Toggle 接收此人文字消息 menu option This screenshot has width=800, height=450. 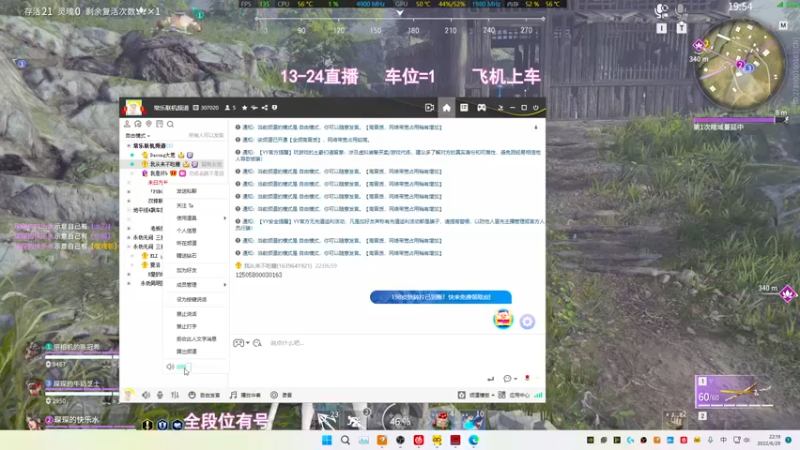point(196,339)
